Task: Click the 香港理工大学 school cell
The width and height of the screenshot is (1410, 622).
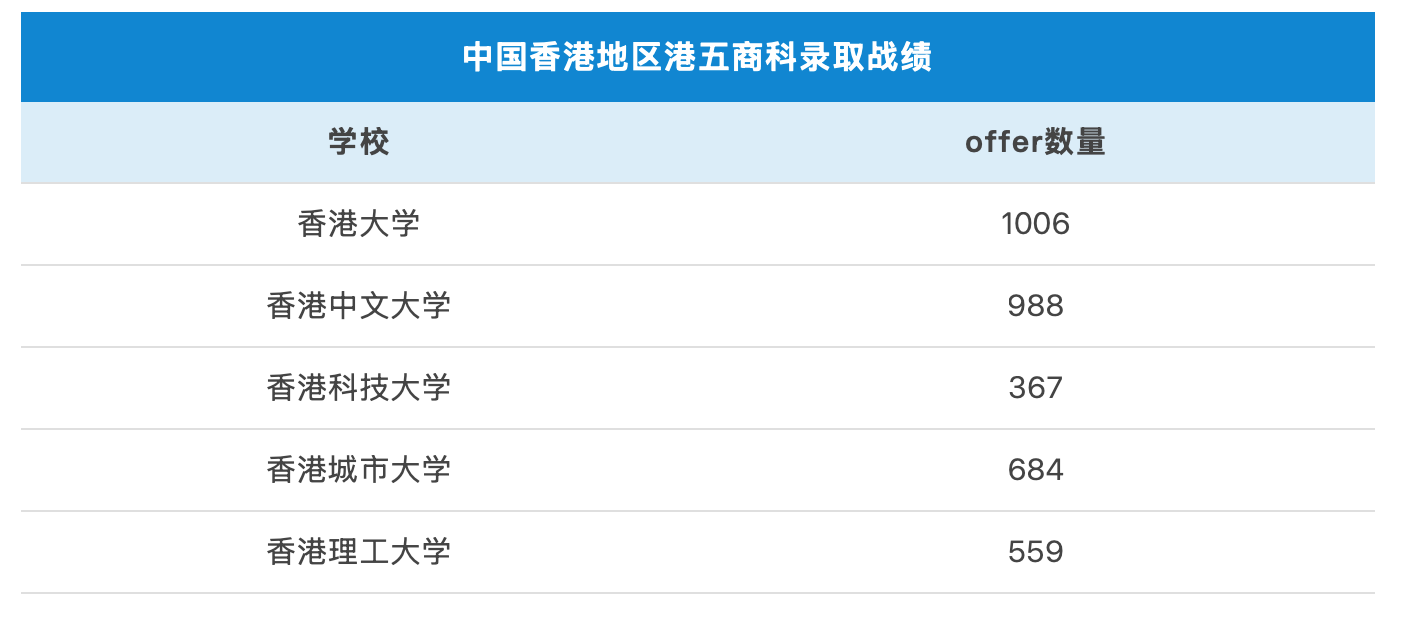Action: (359, 552)
